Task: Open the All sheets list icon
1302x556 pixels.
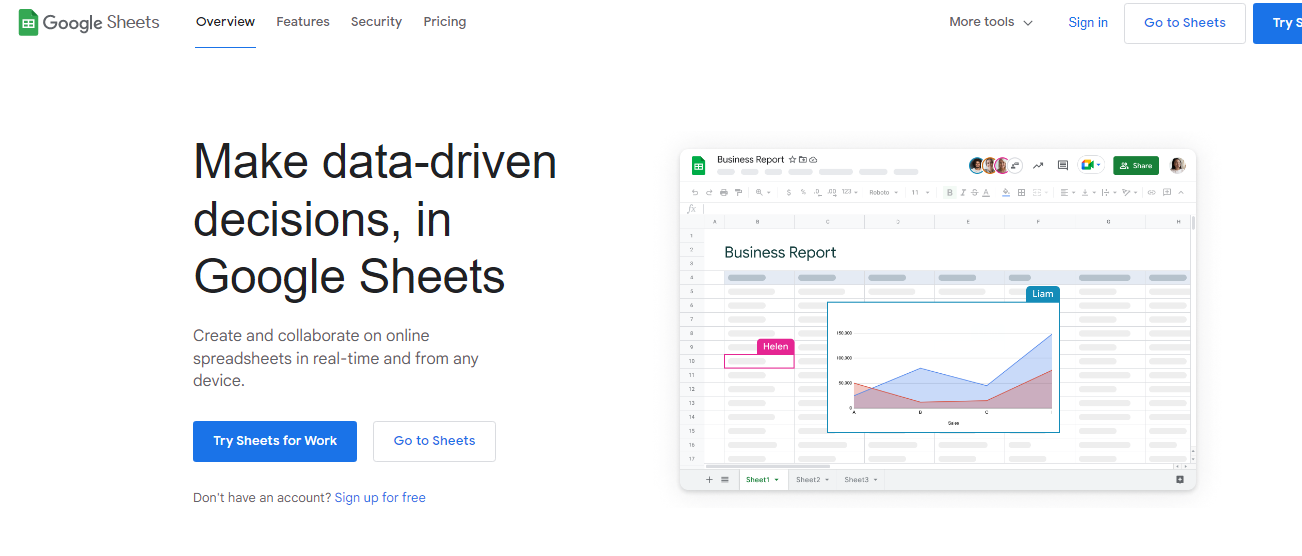Action: coord(725,480)
